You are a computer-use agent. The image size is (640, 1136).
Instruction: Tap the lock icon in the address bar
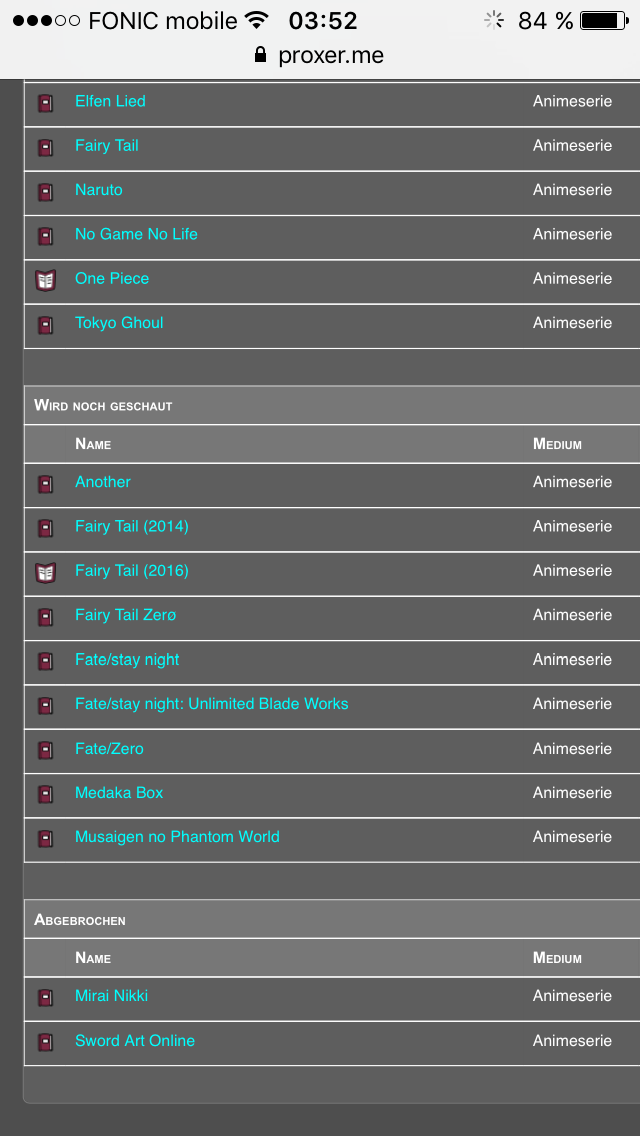pyautogui.click(x=261, y=54)
